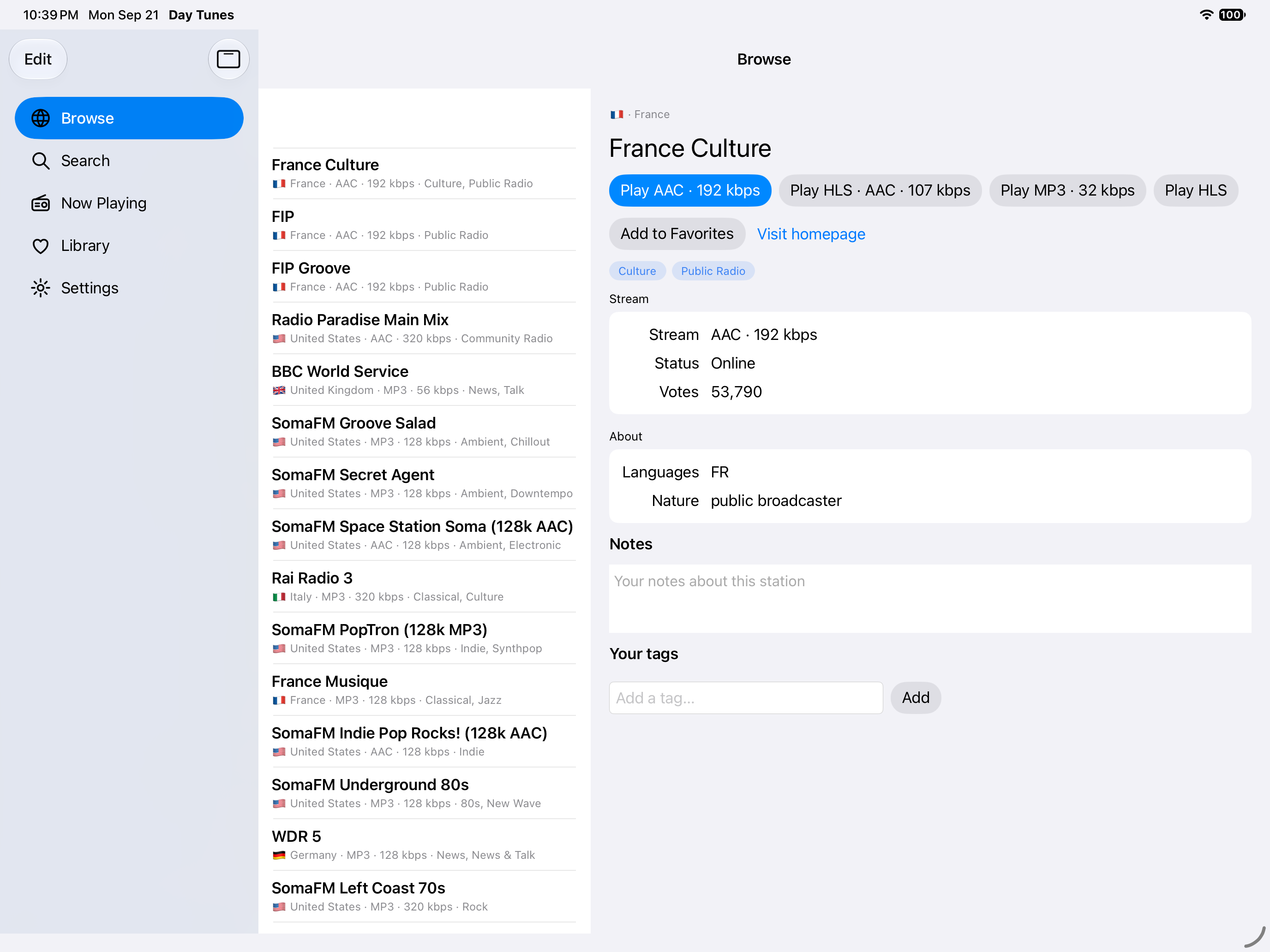Screen dimensions: 1270x952
Task: Select the FIP station row
Action: [424, 225]
